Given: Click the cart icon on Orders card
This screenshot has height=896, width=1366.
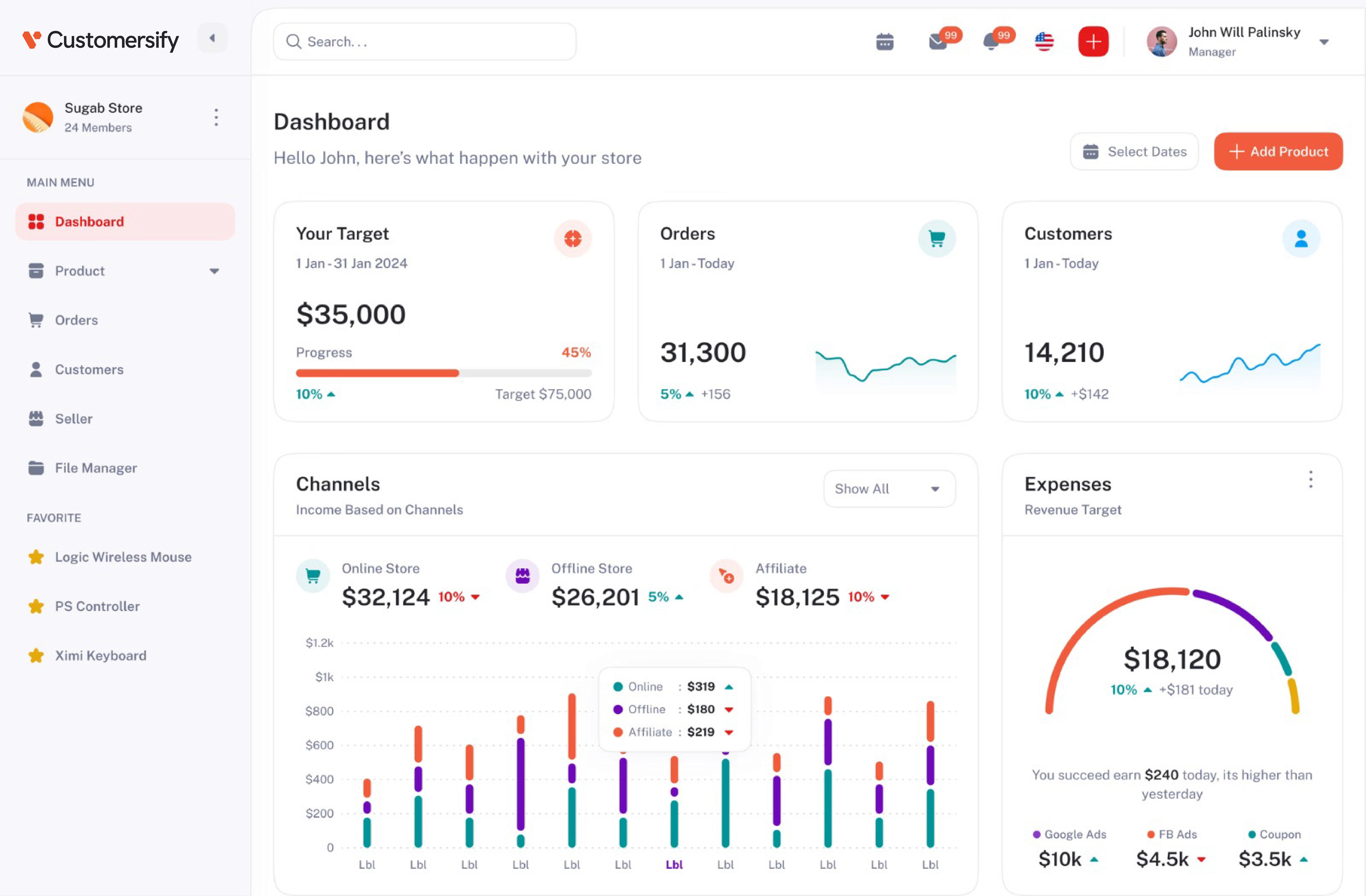Looking at the screenshot, I should tap(937, 238).
